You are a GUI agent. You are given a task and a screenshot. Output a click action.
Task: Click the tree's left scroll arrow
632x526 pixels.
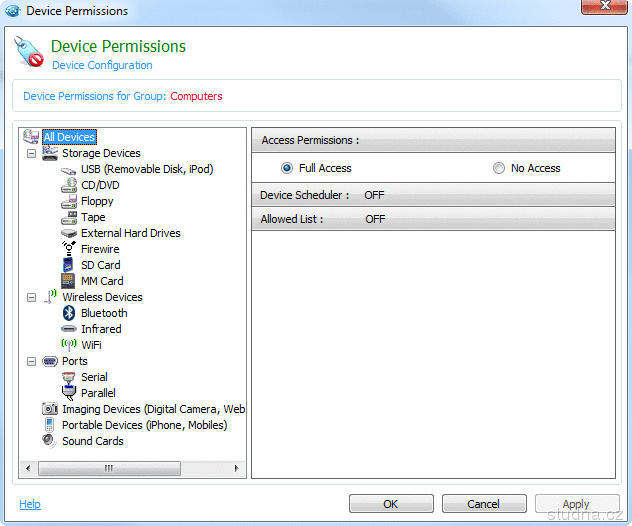coord(28,468)
